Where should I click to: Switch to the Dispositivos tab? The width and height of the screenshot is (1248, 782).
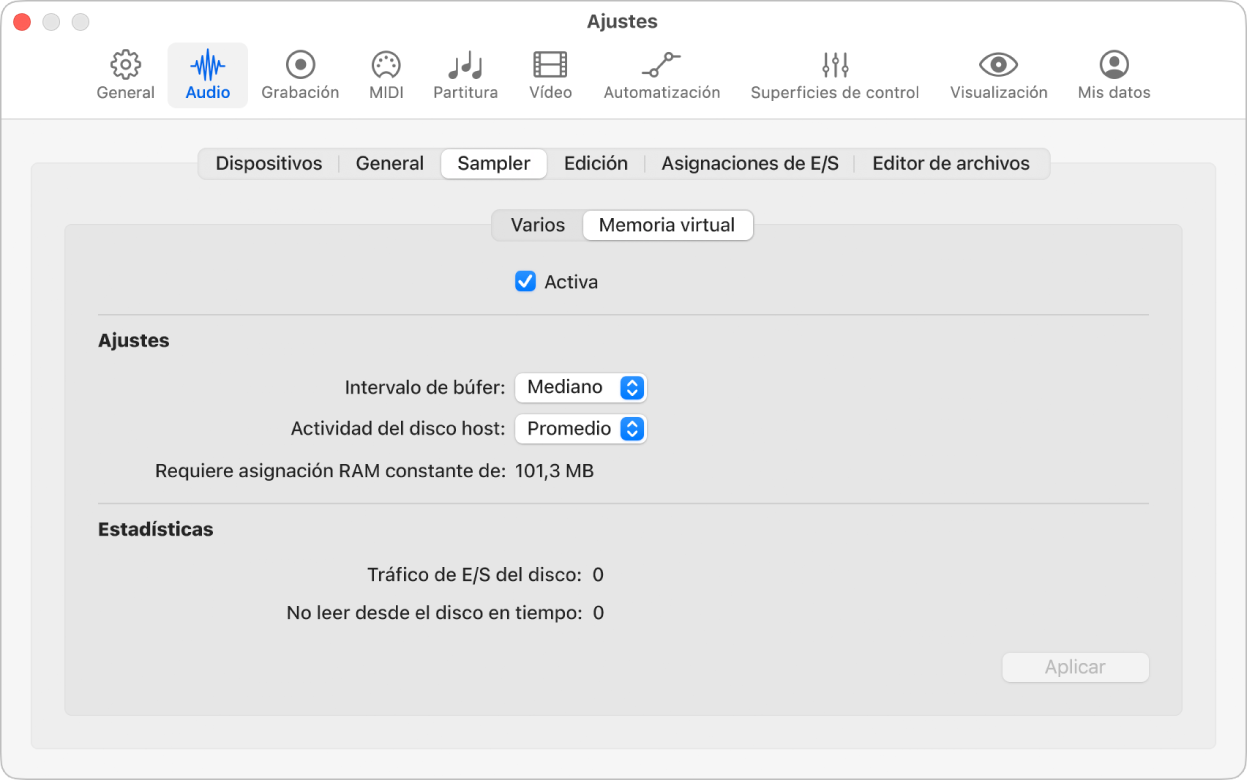(x=269, y=164)
